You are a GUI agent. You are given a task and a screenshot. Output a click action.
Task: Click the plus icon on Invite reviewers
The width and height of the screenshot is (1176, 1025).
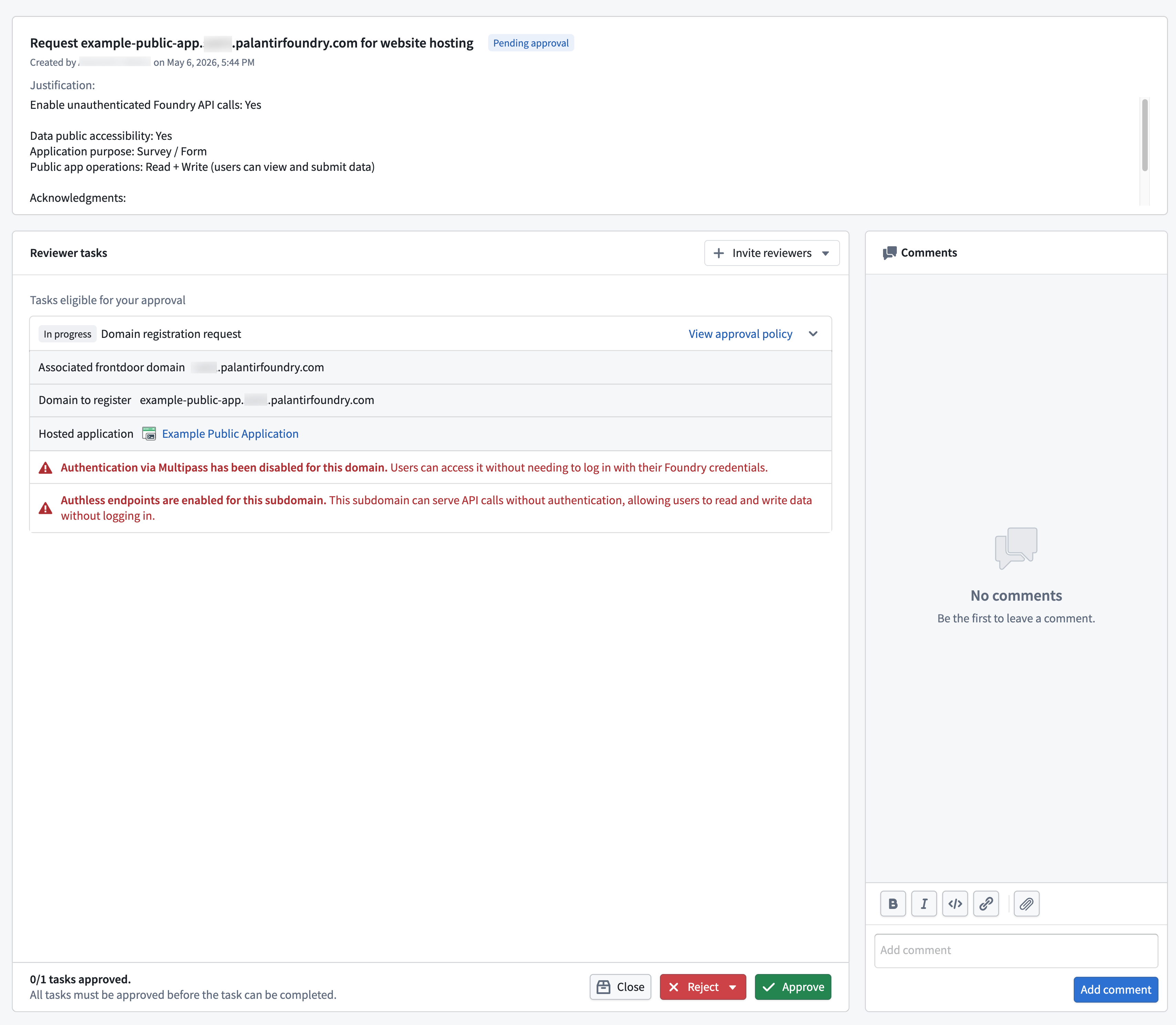click(x=718, y=253)
